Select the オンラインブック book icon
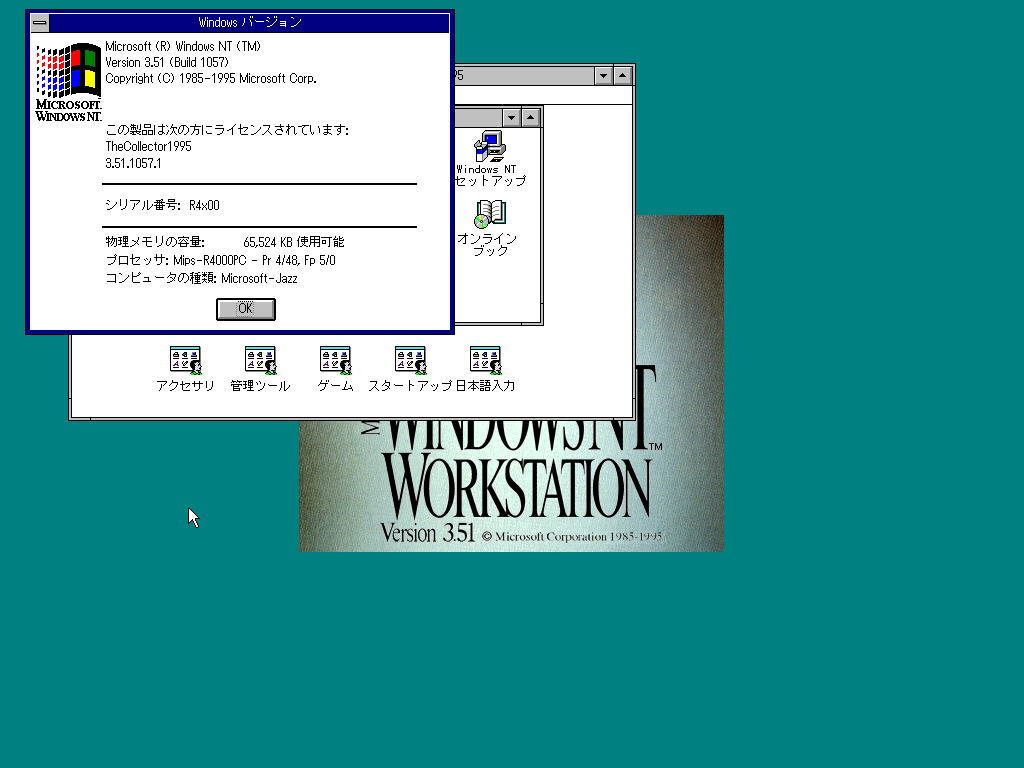Viewport: 1024px width, 768px height. coord(489,213)
